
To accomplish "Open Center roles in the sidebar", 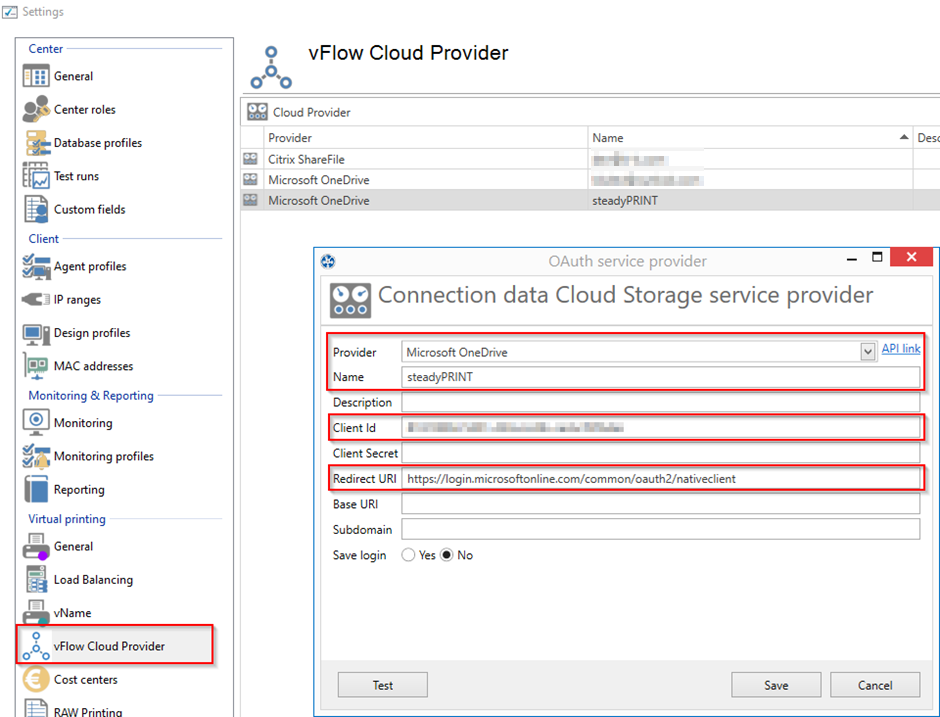I will click(x=85, y=110).
